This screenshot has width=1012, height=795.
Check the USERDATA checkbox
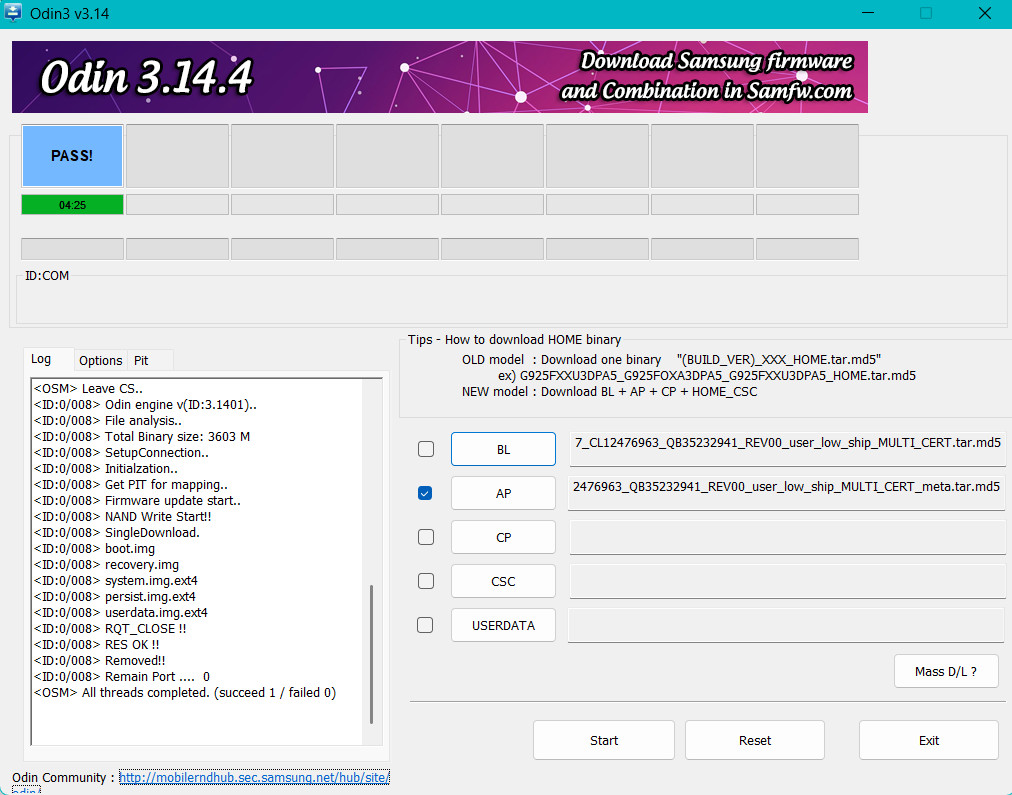(x=425, y=625)
